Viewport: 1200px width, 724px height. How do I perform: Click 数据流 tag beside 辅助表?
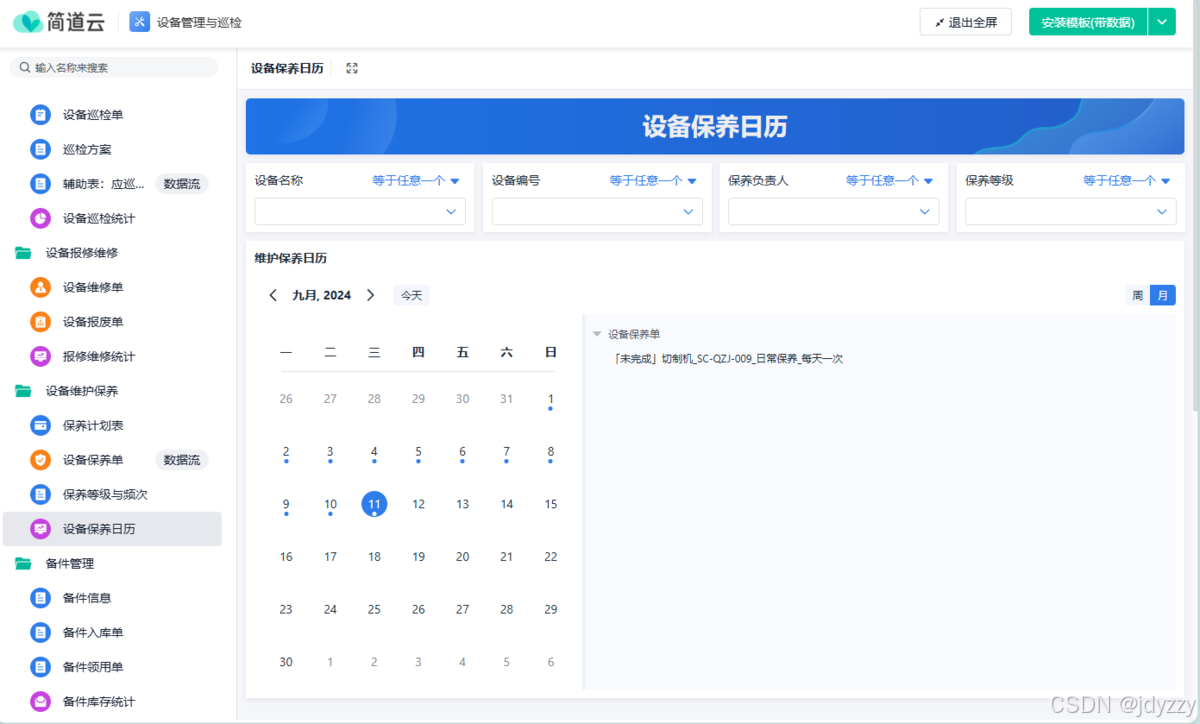tap(182, 184)
